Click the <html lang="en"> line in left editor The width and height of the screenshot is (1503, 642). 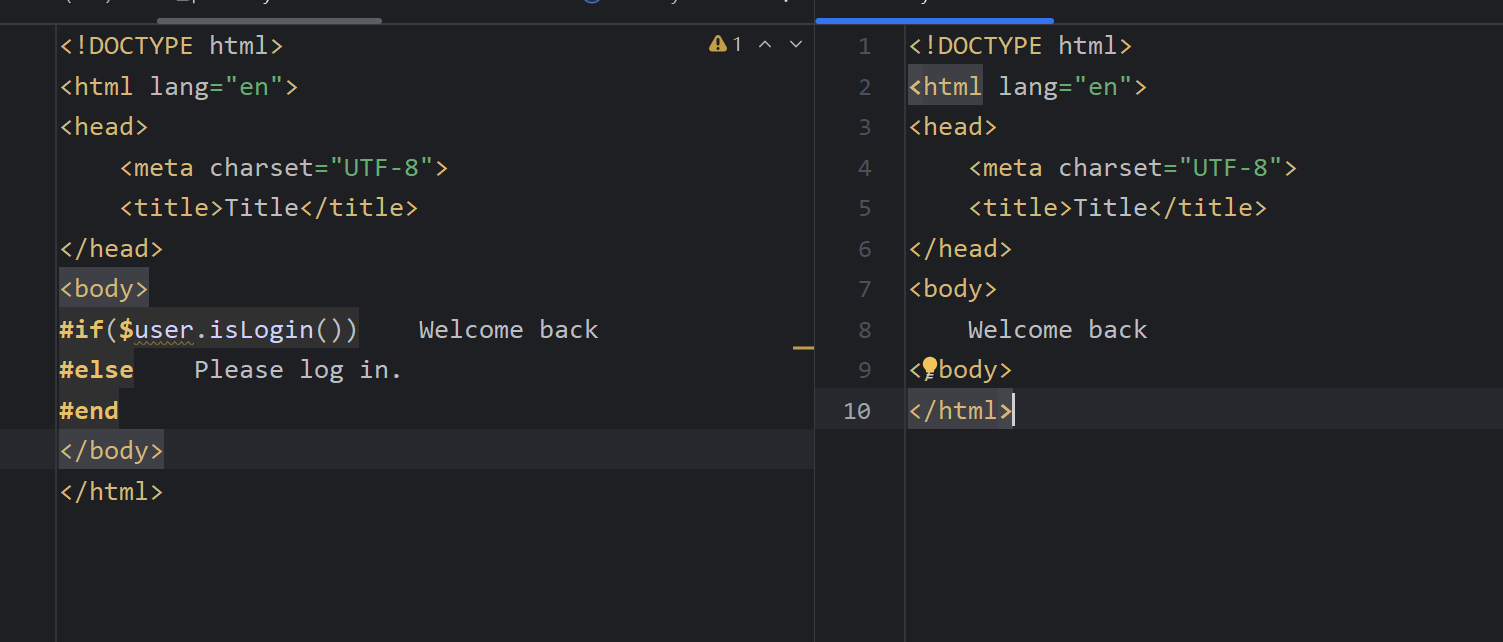click(x=179, y=86)
